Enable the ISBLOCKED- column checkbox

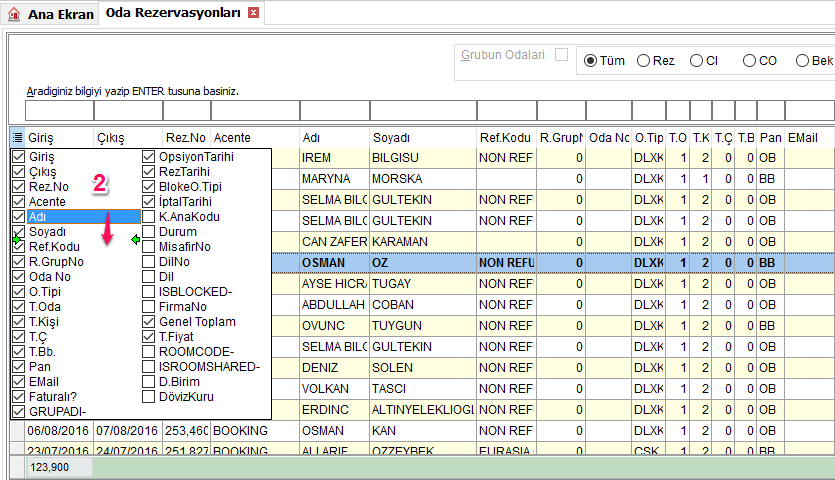pyautogui.click(x=149, y=291)
